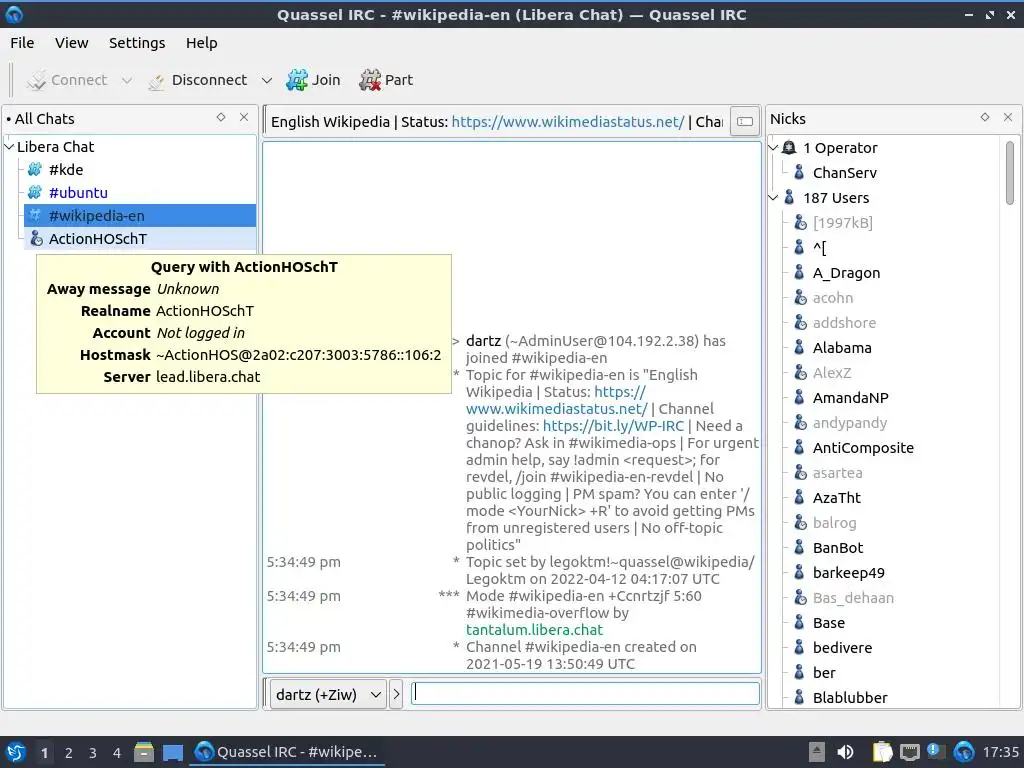The image size is (1024, 768).
Task: Open the dartz (+Ziw) nick dropdown
Action: point(328,694)
